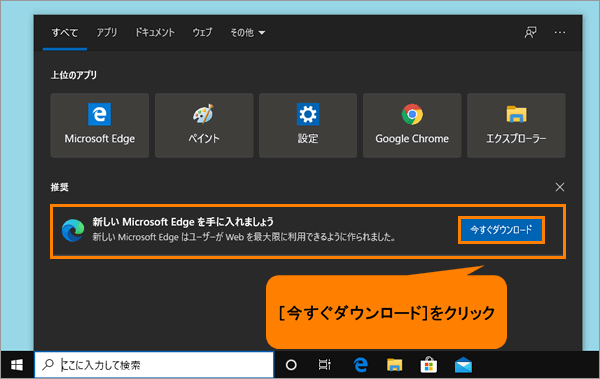Launch the ペイント app tile
This screenshot has width=600, height=379.
tap(204, 125)
